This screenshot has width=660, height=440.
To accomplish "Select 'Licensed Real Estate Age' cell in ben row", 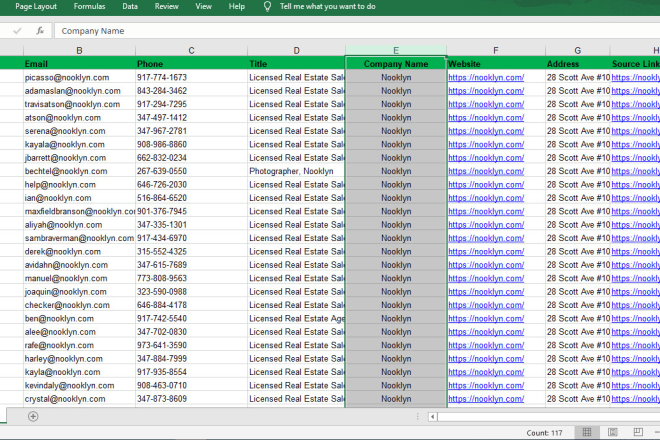I will [x=296, y=319].
